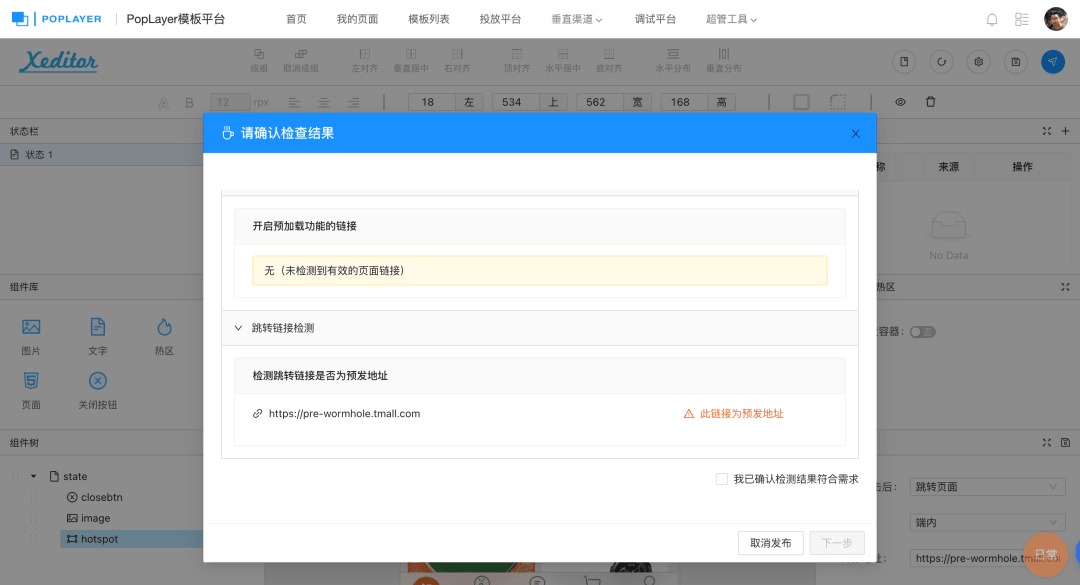Select the 文字 component

pos(98,336)
